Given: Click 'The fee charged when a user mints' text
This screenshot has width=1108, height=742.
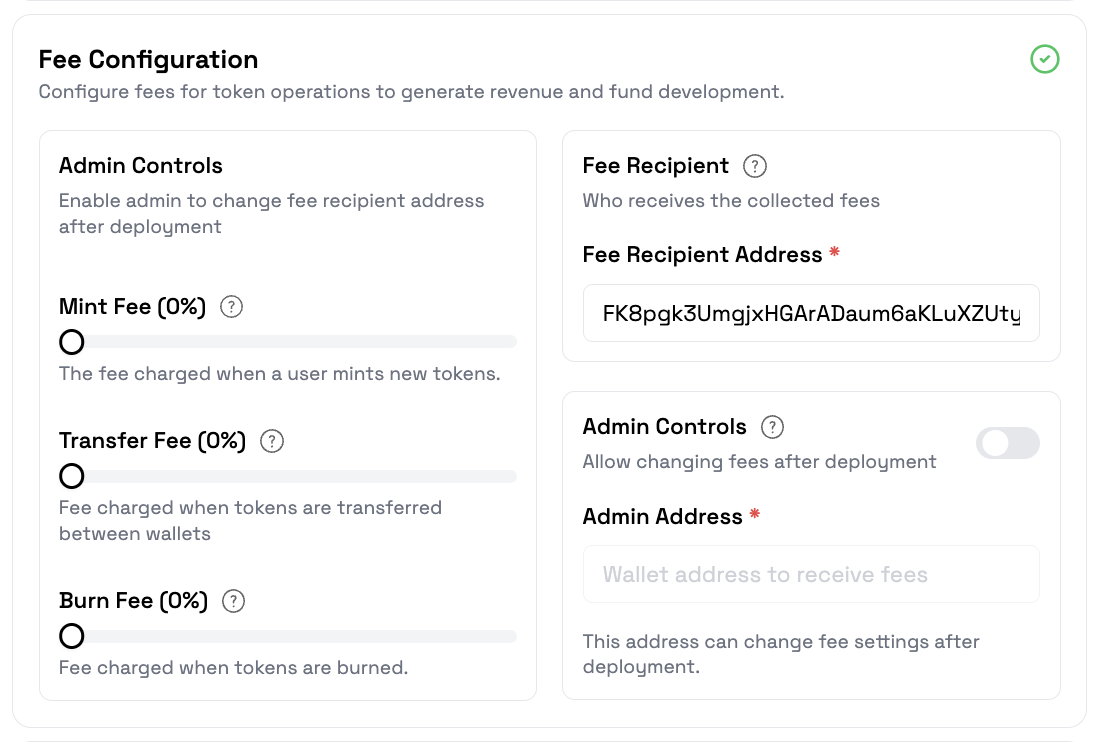Looking at the screenshot, I should [279, 374].
